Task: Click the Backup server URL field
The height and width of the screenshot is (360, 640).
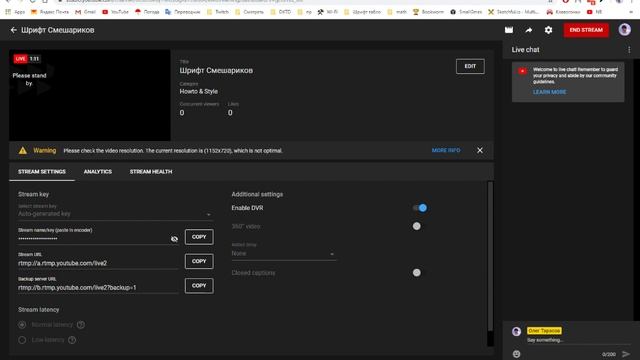Action: (x=98, y=288)
